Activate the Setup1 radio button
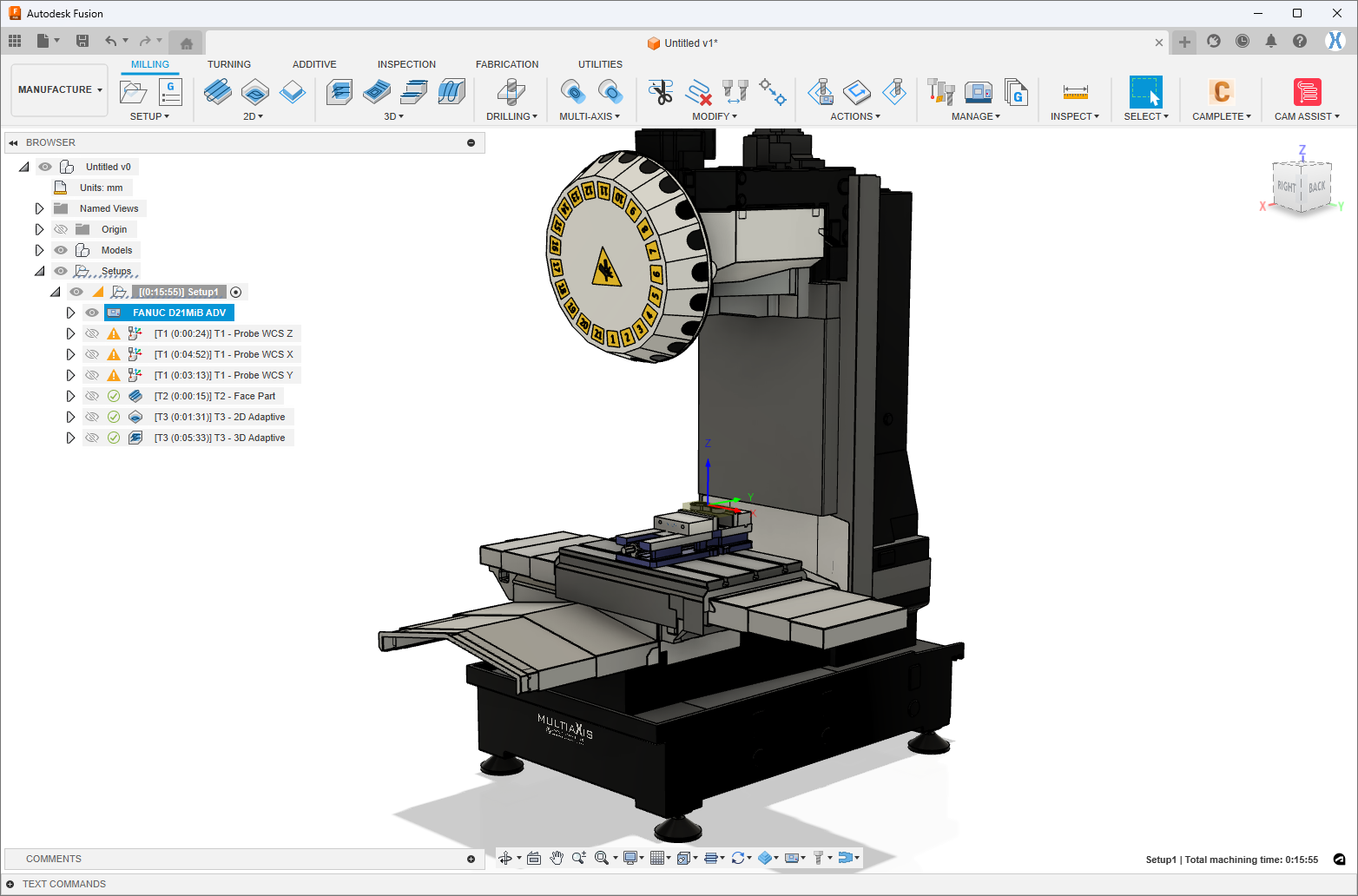The width and height of the screenshot is (1358, 896). point(236,293)
